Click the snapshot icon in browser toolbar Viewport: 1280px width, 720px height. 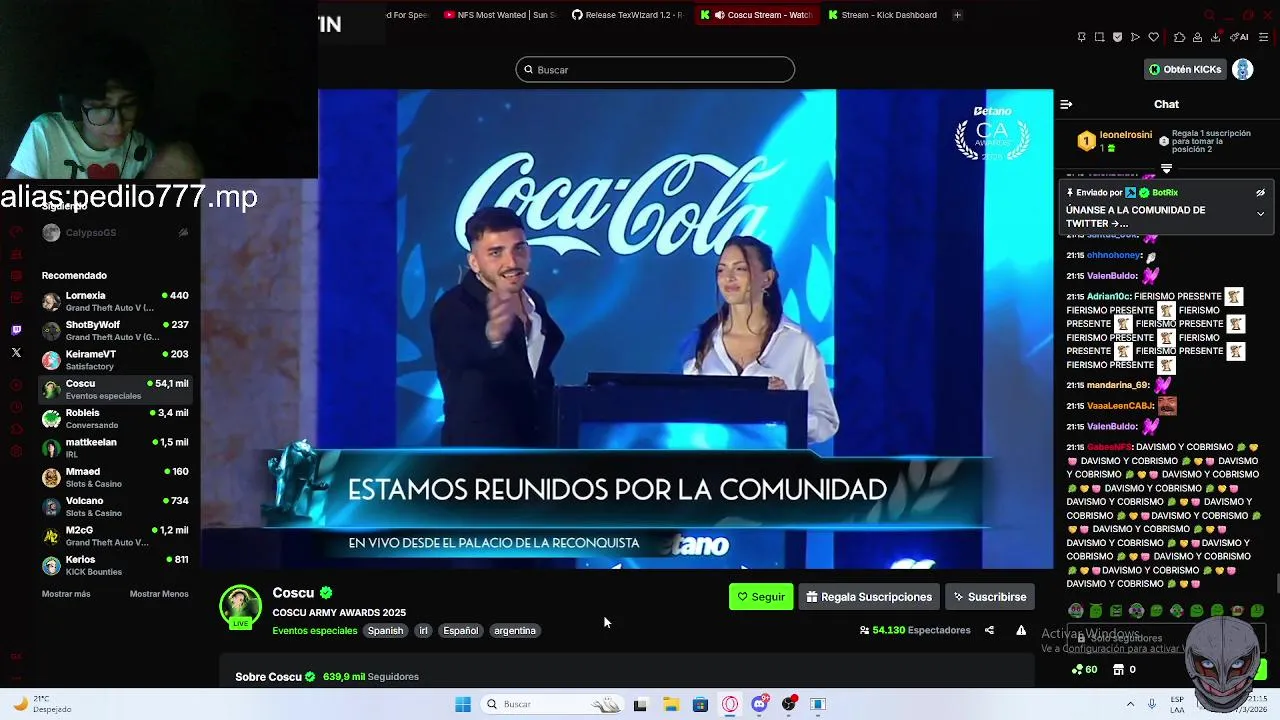point(1099,37)
